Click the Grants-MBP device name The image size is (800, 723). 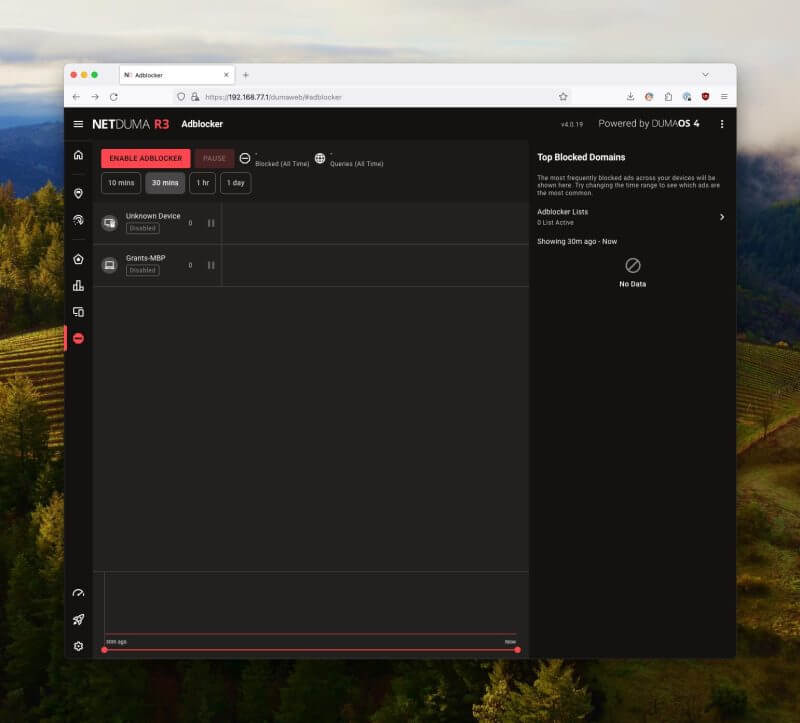click(145, 258)
